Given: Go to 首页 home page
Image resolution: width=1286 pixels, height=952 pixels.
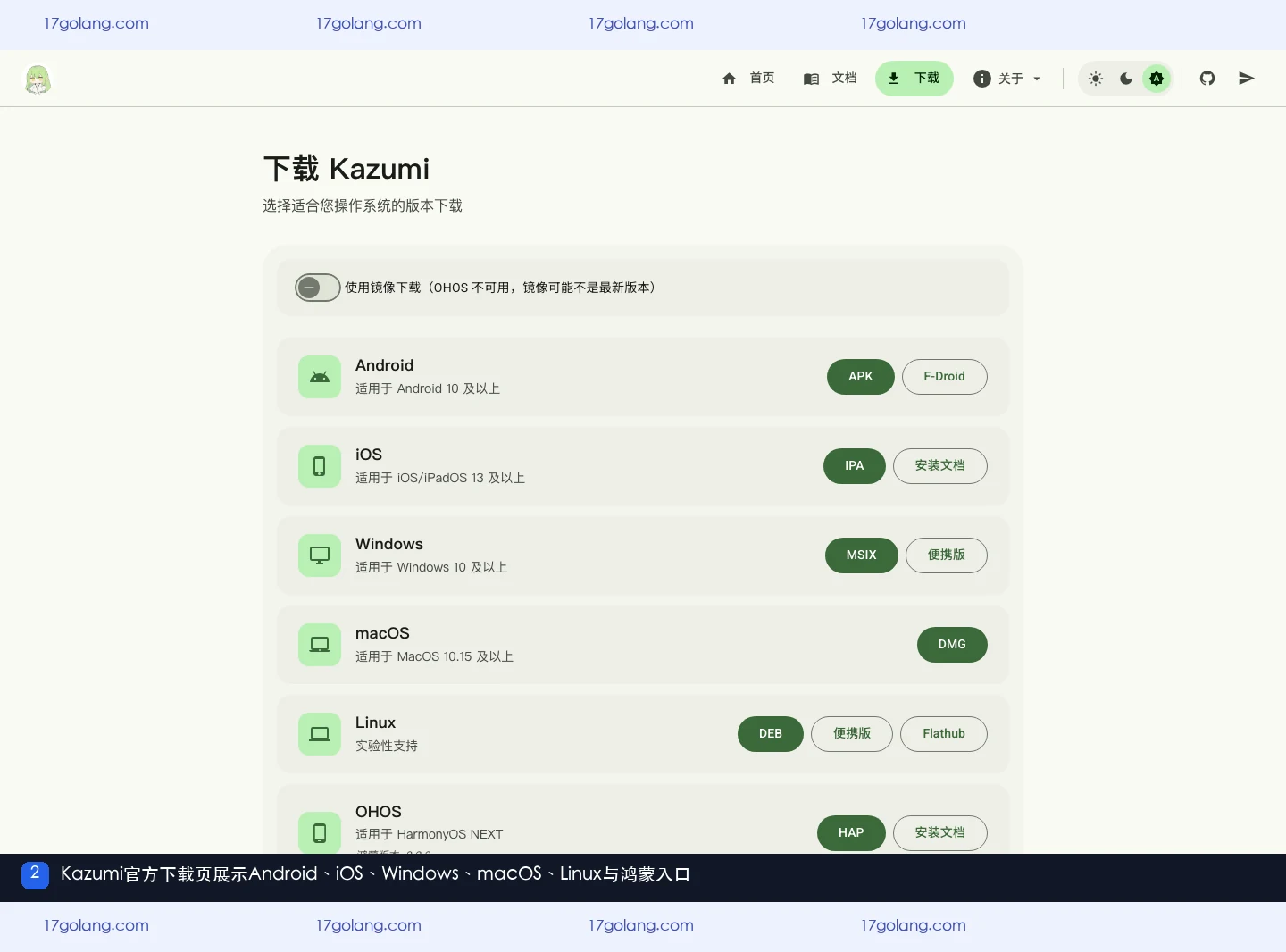Looking at the screenshot, I should pyautogui.click(x=748, y=79).
